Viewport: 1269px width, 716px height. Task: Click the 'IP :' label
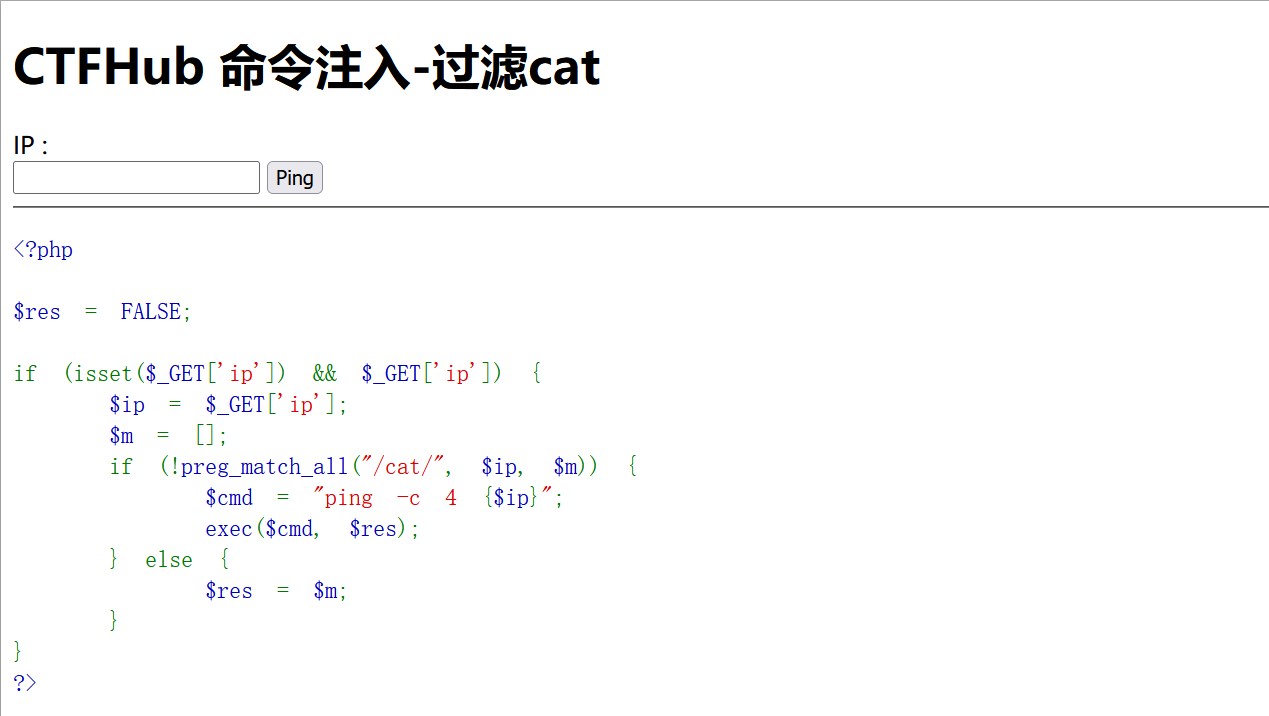32,146
